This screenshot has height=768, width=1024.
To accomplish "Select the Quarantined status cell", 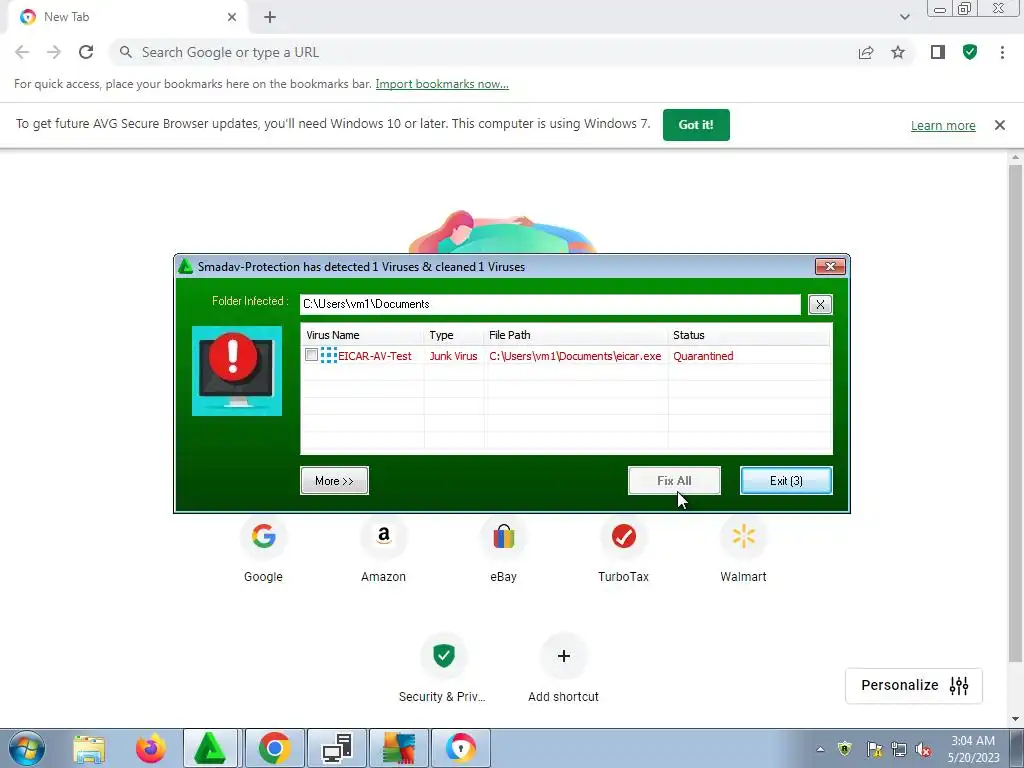I will pyautogui.click(x=703, y=356).
